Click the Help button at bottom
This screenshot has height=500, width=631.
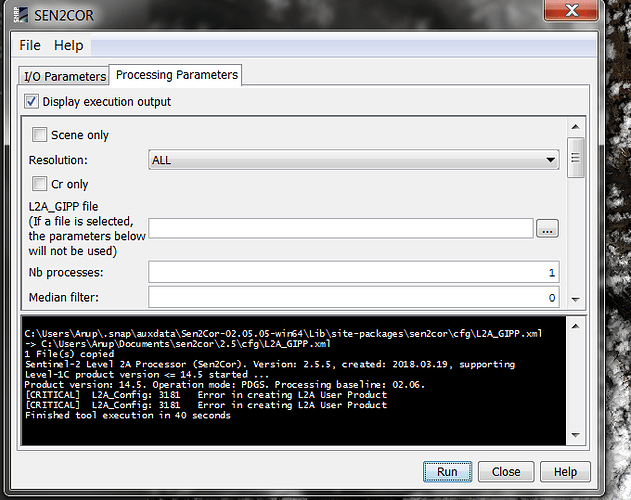[x=565, y=471]
